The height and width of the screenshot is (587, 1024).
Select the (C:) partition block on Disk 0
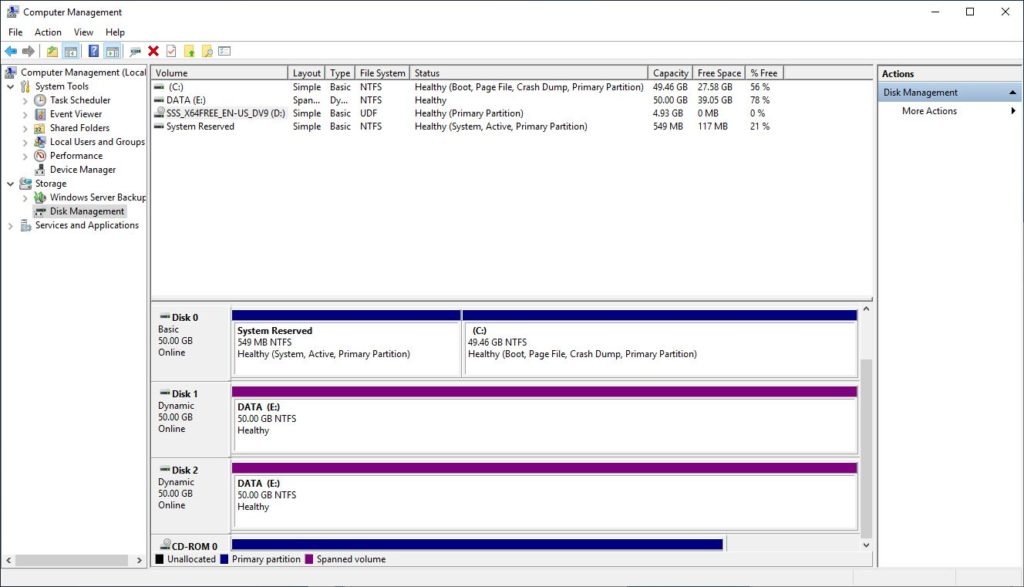coord(660,343)
